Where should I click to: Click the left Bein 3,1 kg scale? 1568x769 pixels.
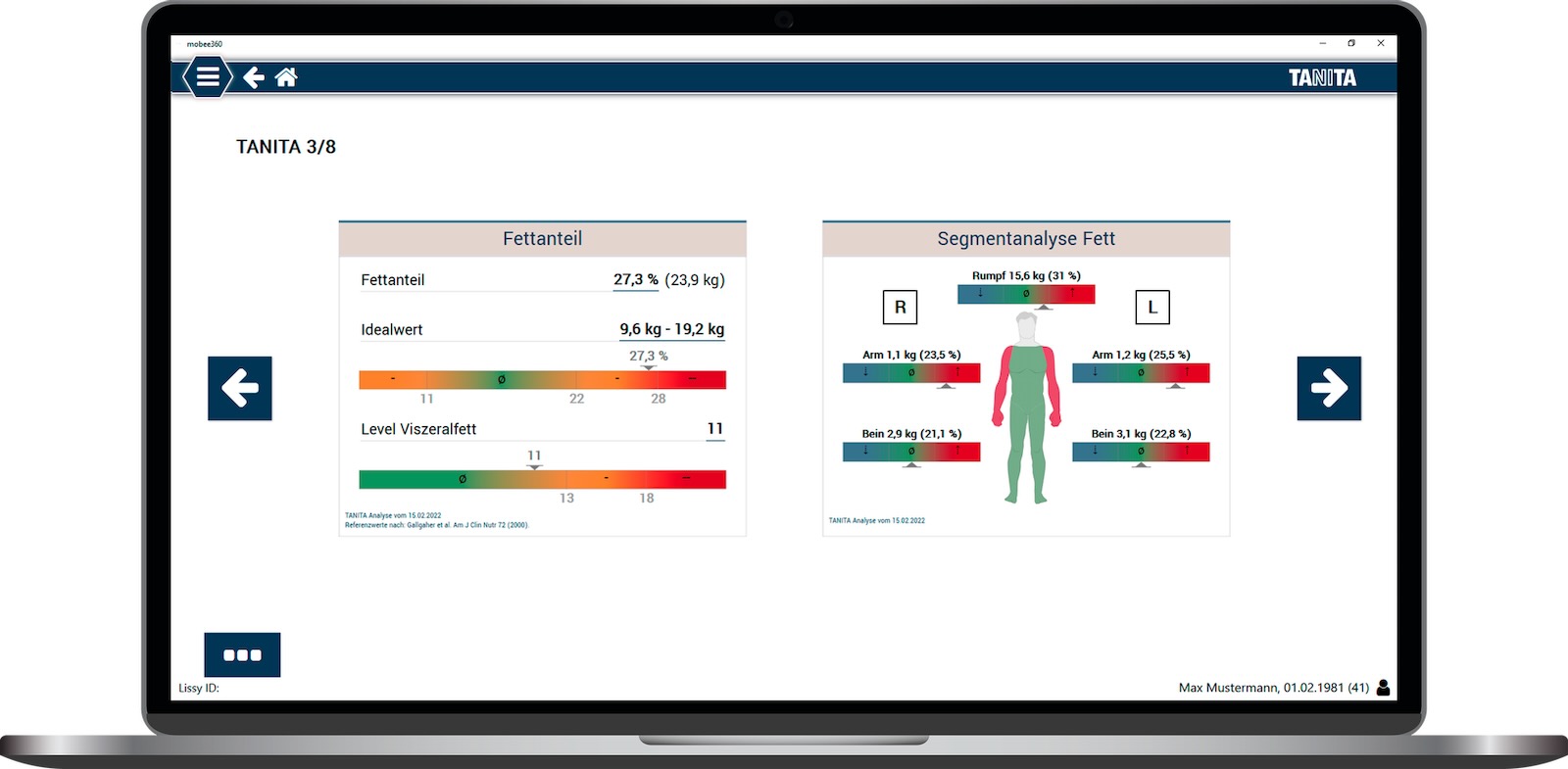click(1141, 452)
